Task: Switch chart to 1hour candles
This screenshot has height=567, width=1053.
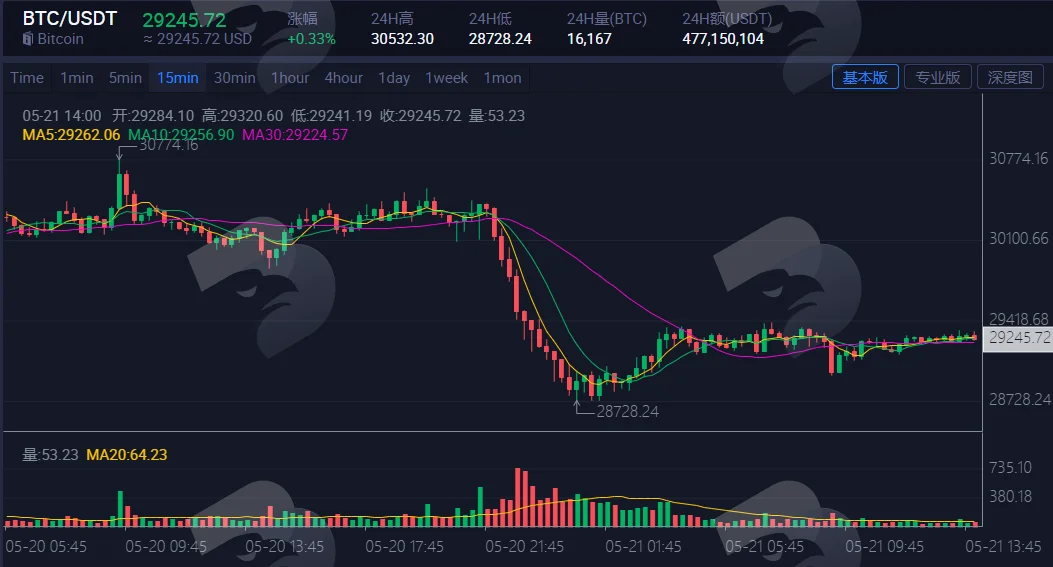Action: coord(290,78)
